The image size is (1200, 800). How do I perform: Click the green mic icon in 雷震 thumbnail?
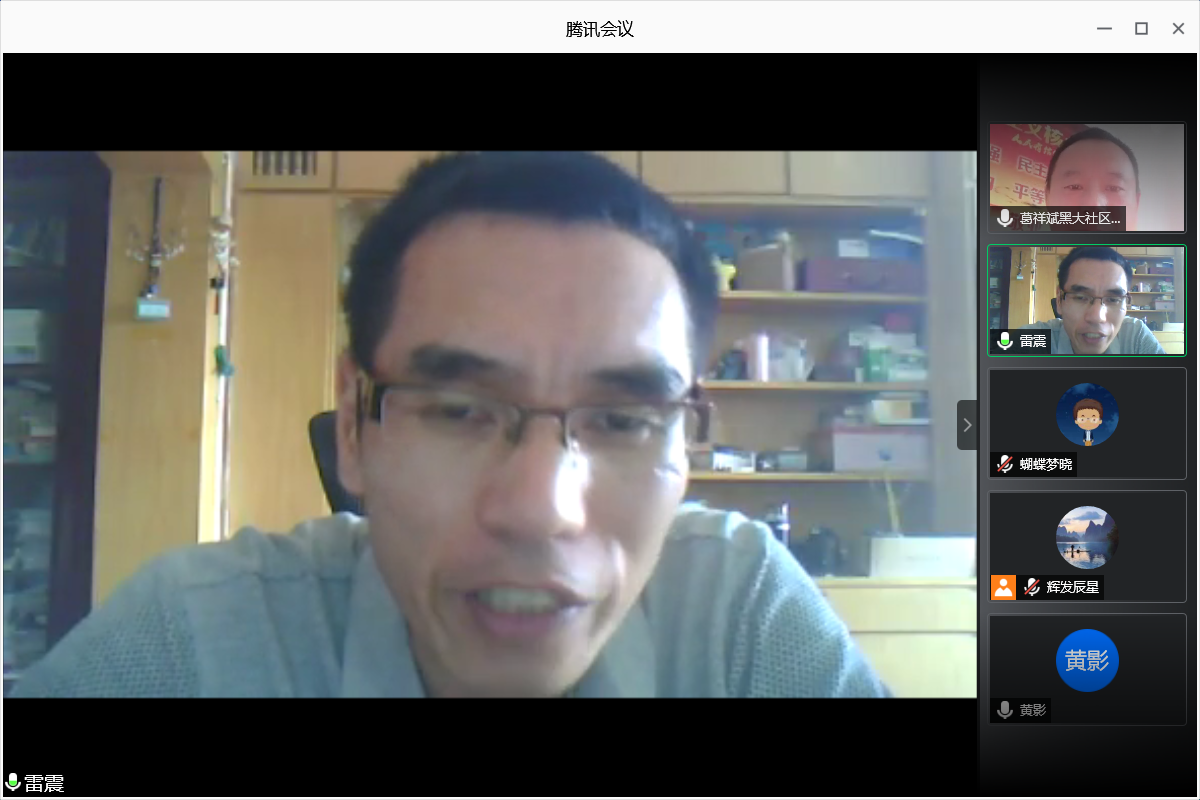(1005, 341)
